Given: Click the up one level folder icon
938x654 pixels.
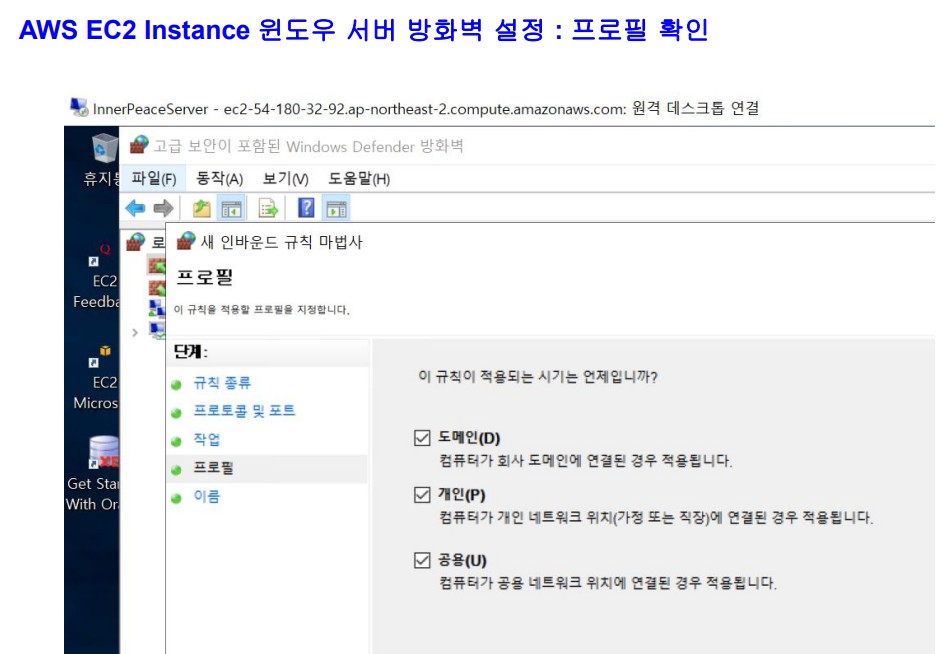Looking at the screenshot, I should click(x=202, y=208).
